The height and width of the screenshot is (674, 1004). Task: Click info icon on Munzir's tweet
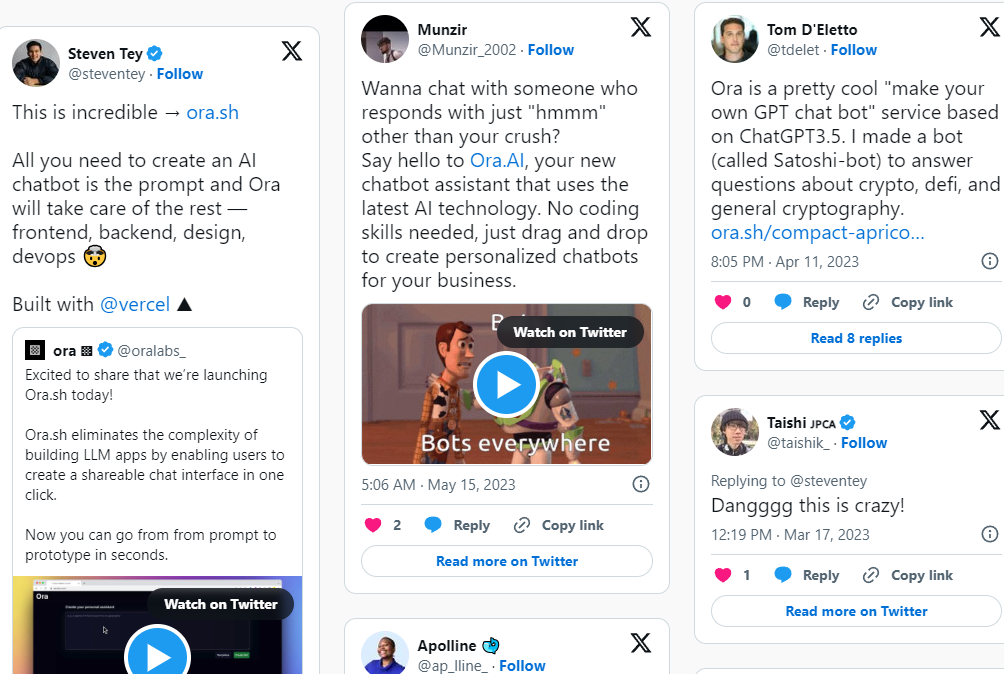(641, 484)
